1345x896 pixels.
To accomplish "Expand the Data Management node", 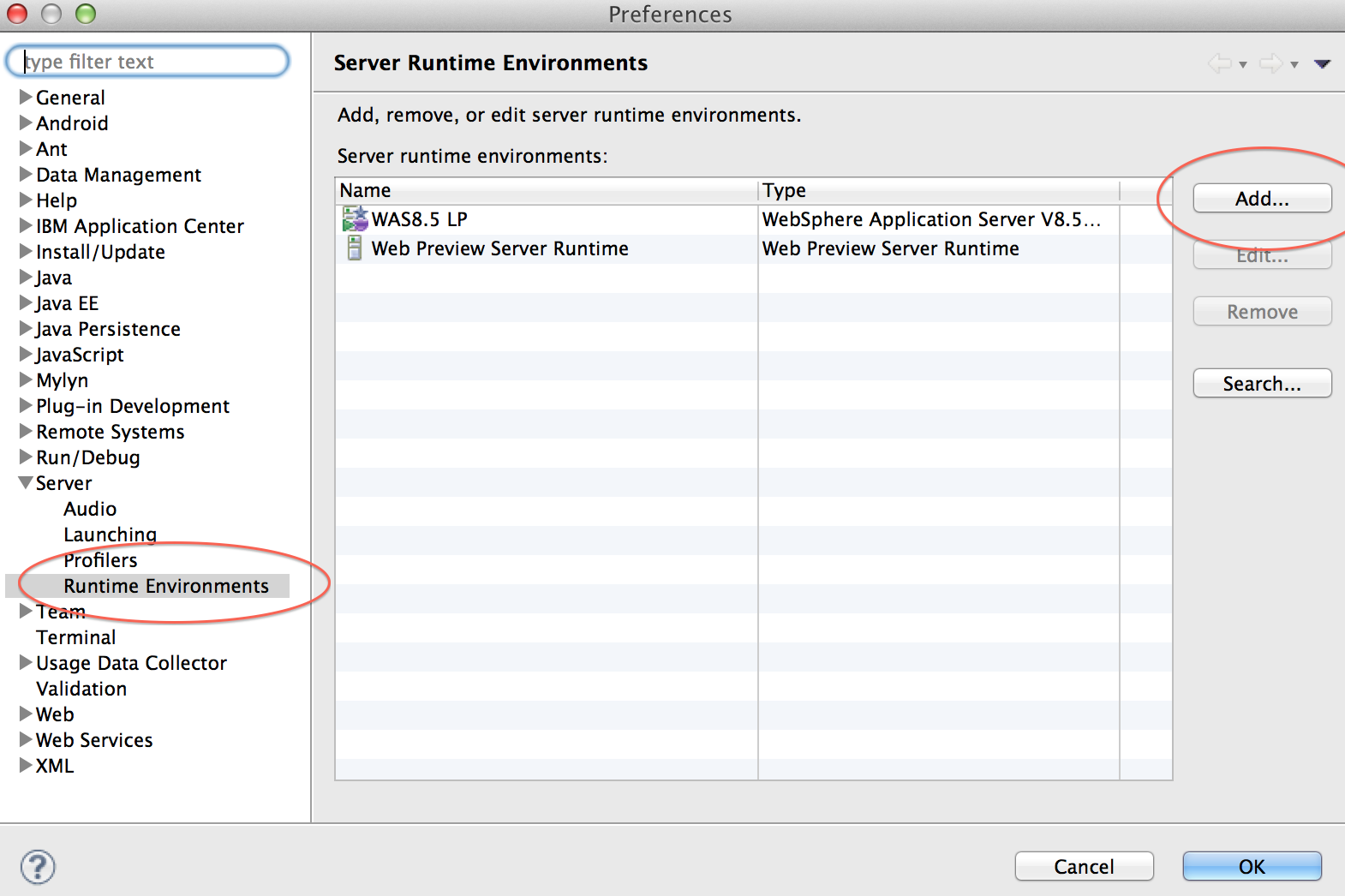I will 26,174.
